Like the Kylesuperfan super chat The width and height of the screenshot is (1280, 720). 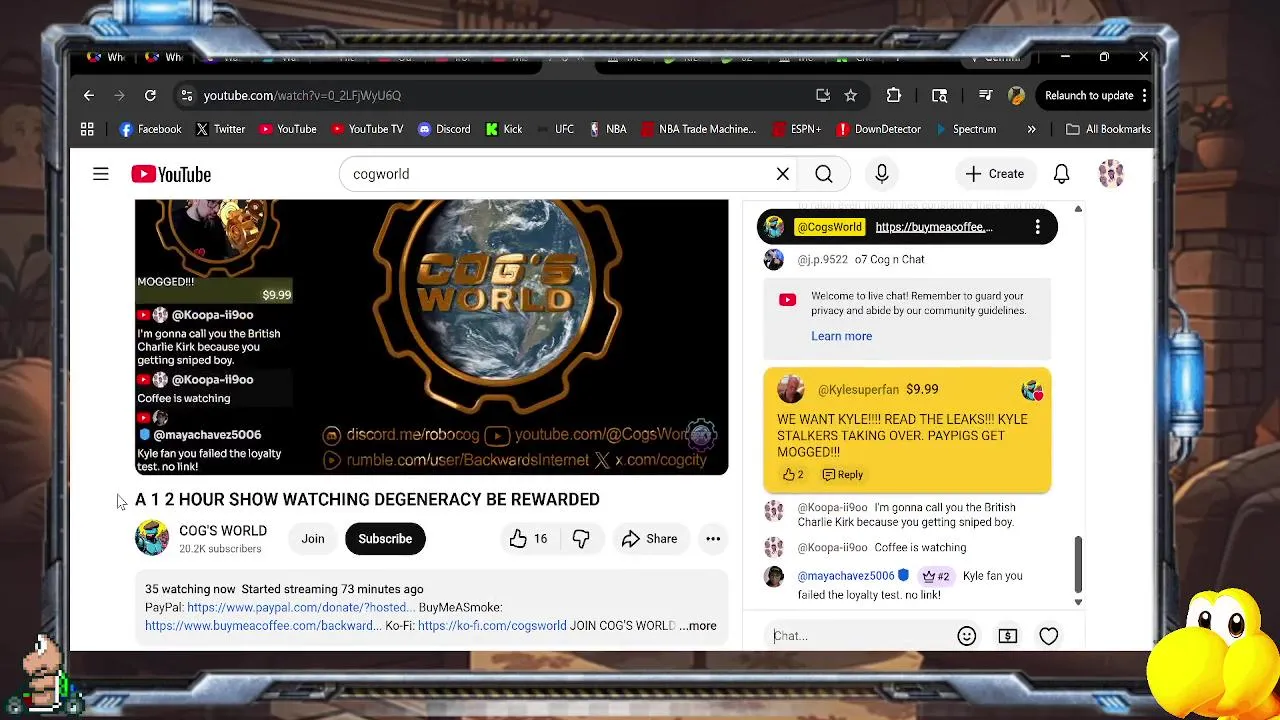tap(792, 475)
